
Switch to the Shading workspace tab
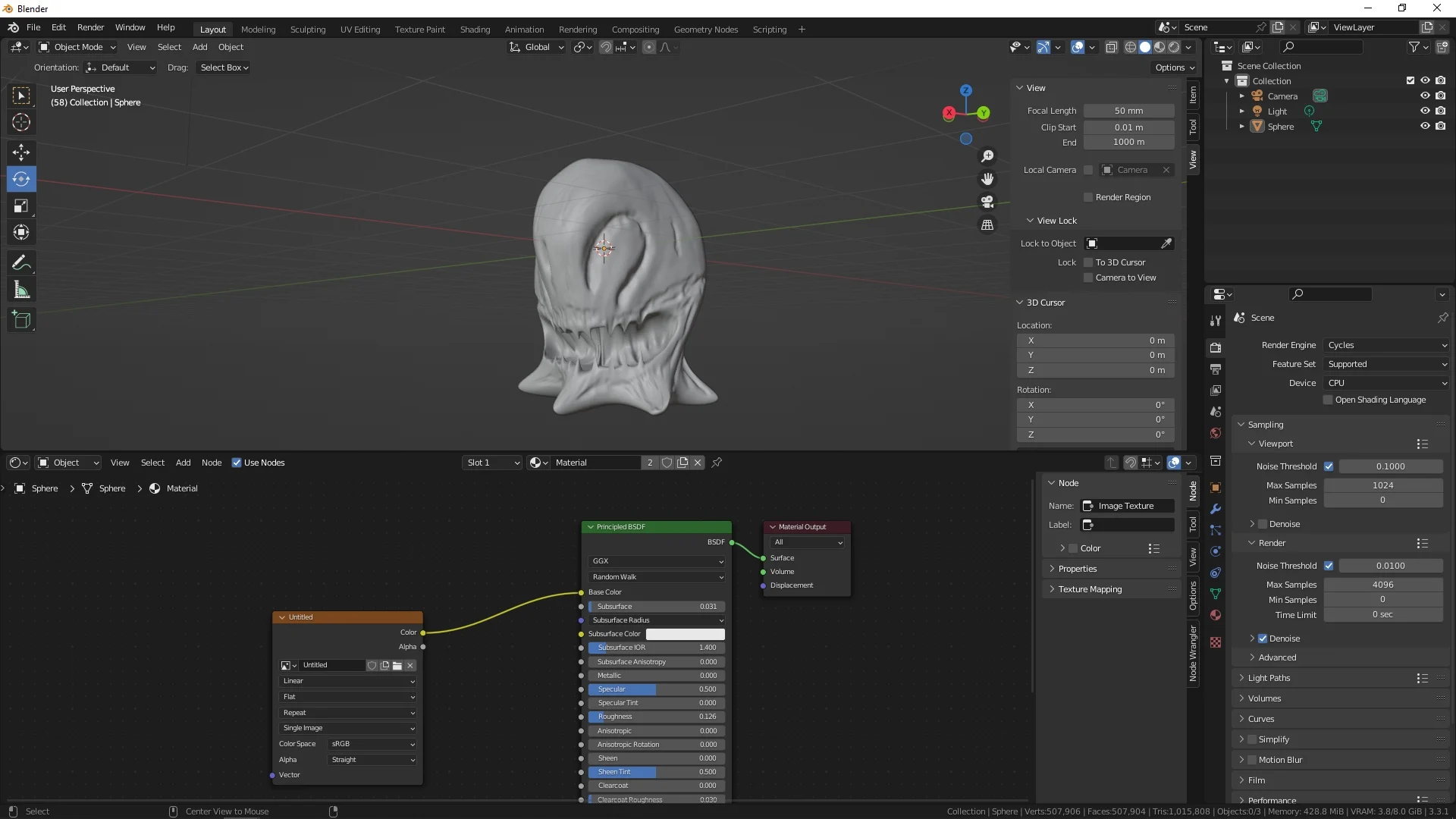coord(475,30)
